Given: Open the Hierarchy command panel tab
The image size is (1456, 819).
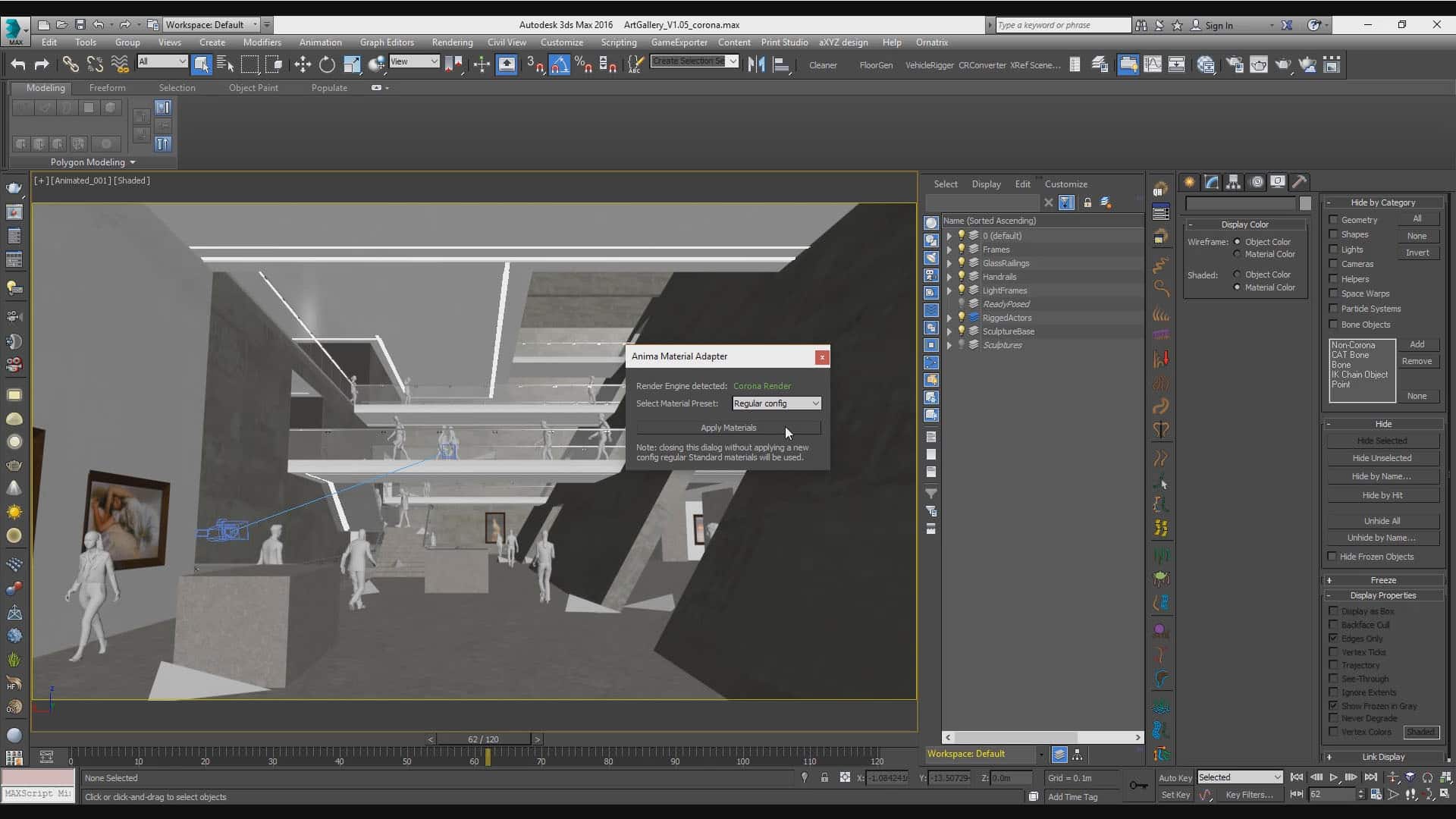Looking at the screenshot, I should (1233, 182).
